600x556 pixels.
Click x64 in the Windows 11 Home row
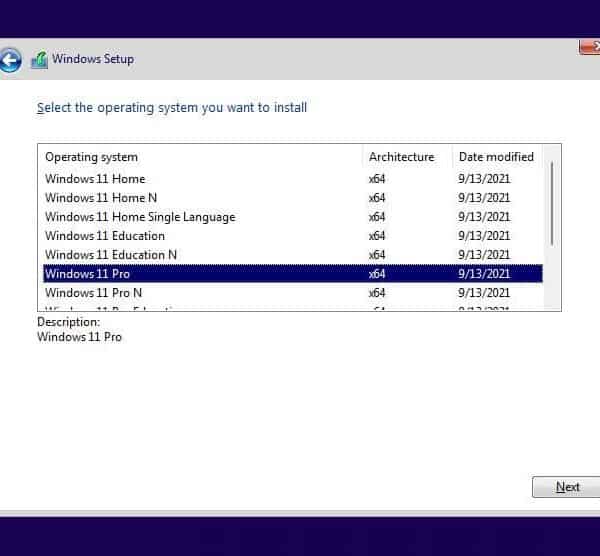click(x=377, y=179)
